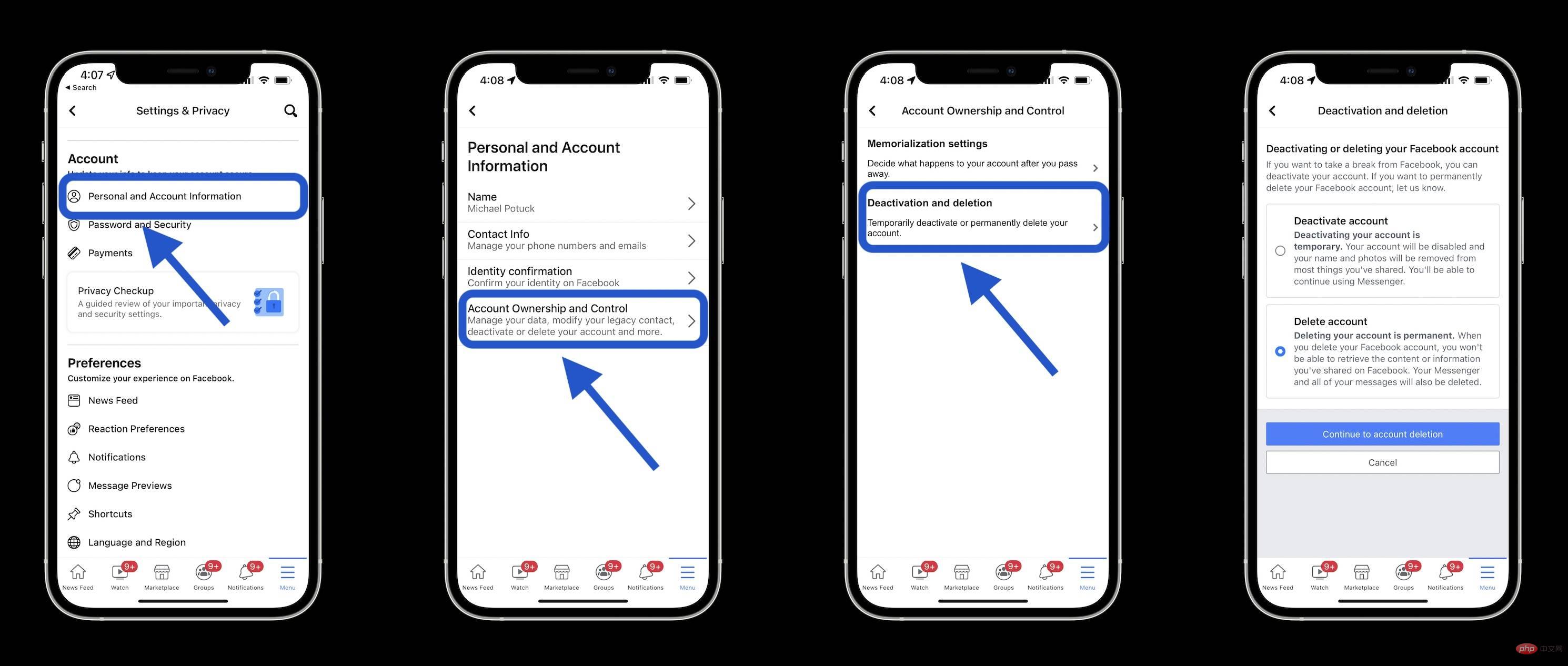
Task: Open Password and Security settings
Action: pos(140,224)
